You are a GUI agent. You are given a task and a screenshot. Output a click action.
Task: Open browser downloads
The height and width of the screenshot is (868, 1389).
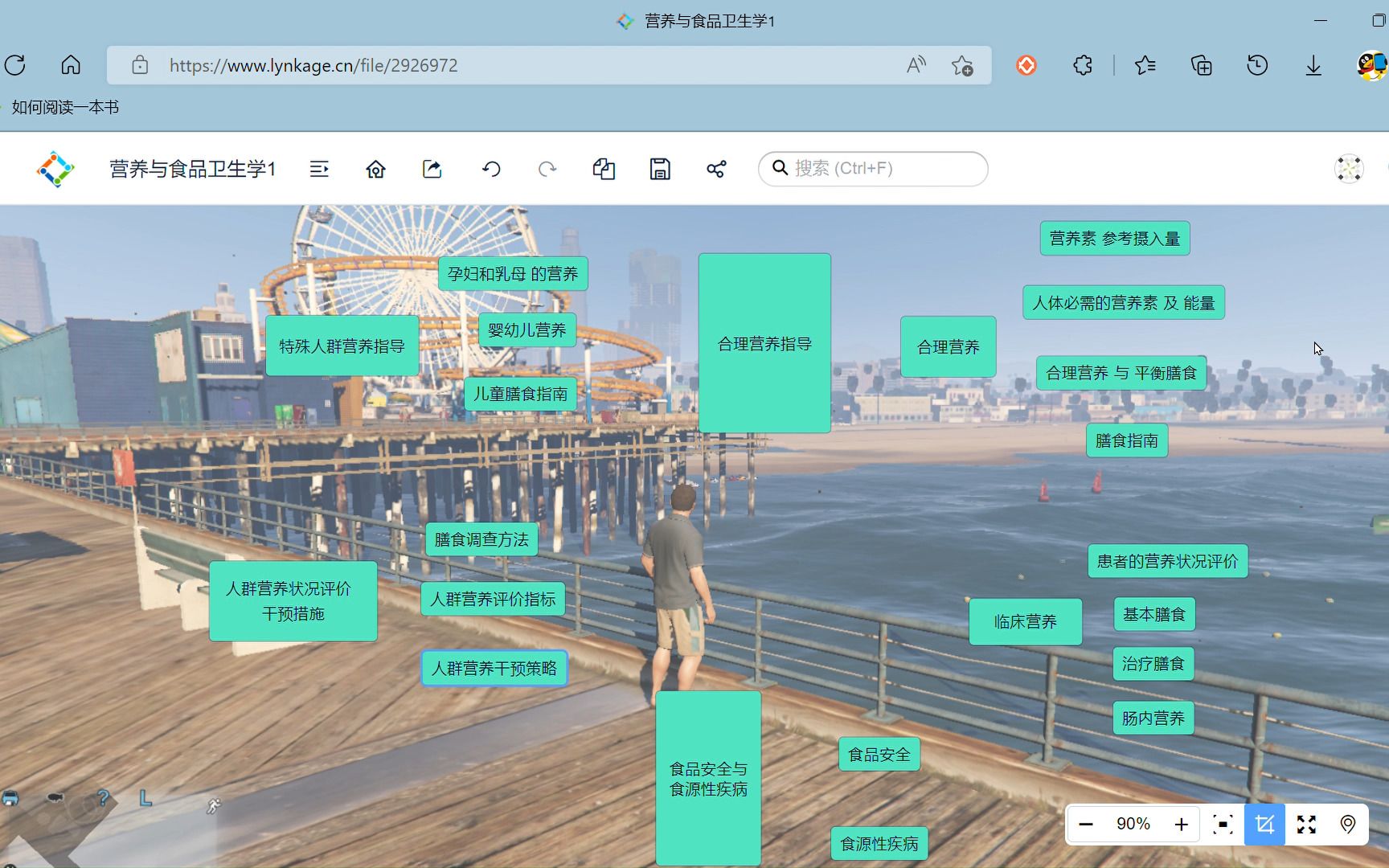[x=1313, y=65]
